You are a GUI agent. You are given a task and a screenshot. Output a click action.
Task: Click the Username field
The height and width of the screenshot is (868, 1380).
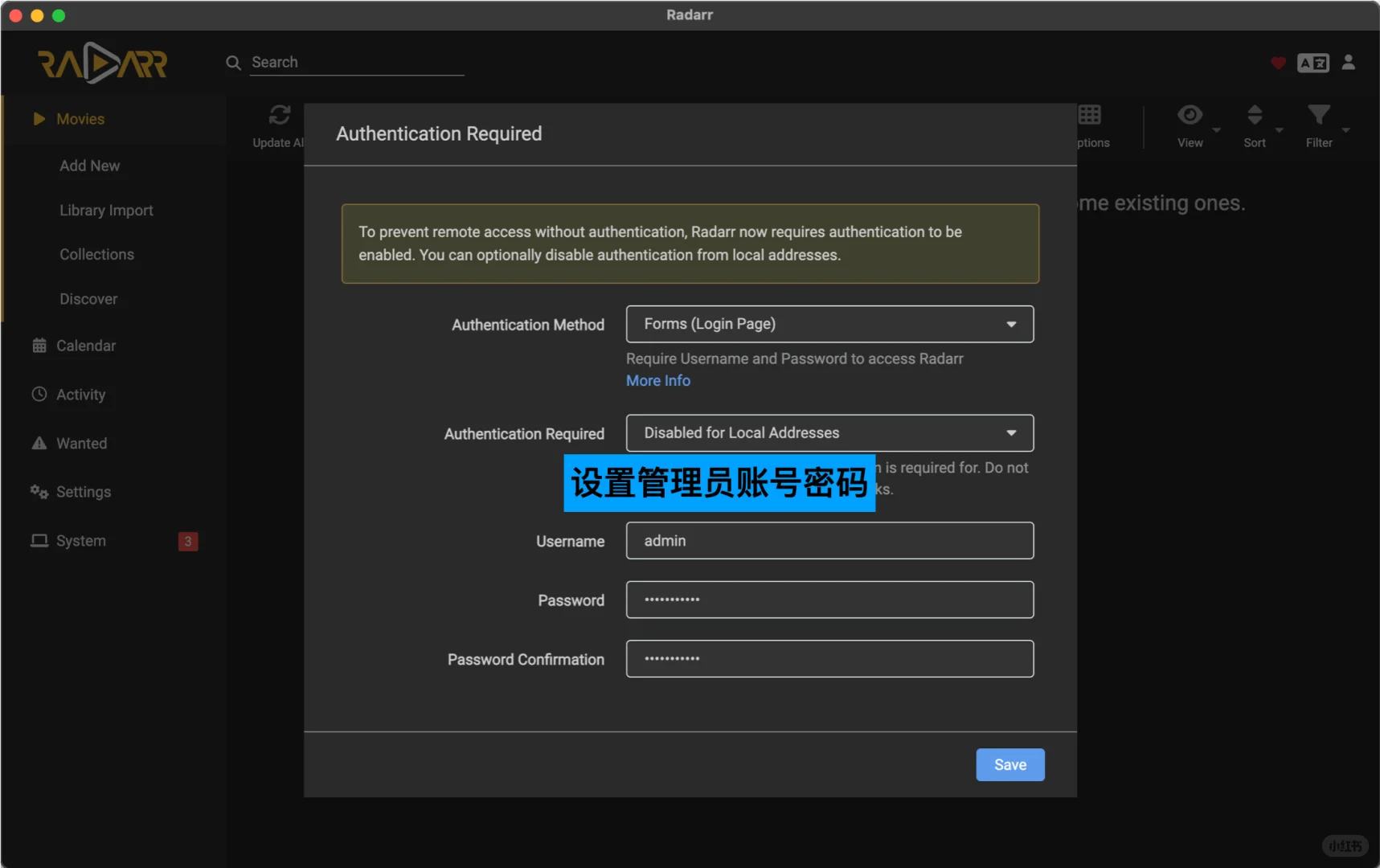point(829,541)
